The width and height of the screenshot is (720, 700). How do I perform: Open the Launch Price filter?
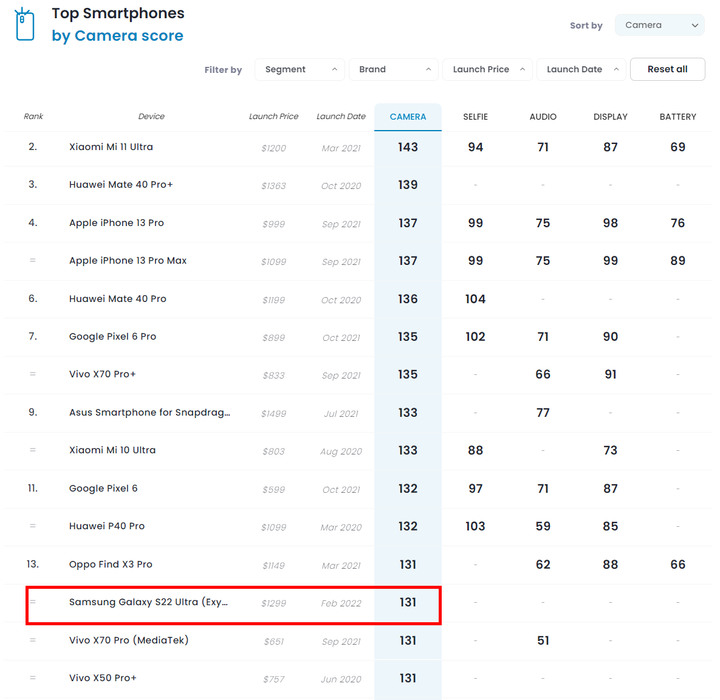coord(488,69)
